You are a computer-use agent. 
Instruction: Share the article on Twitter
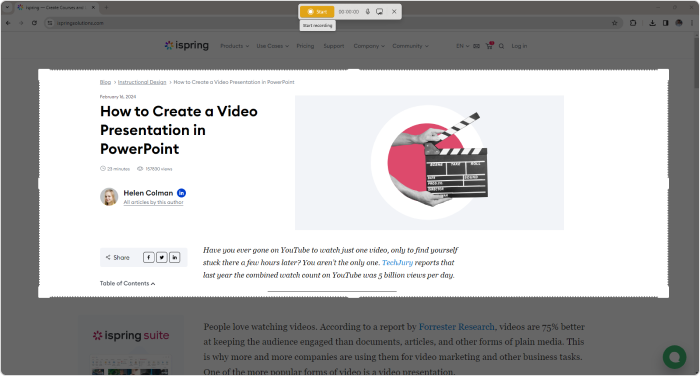pyautogui.click(x=162, y=257)
